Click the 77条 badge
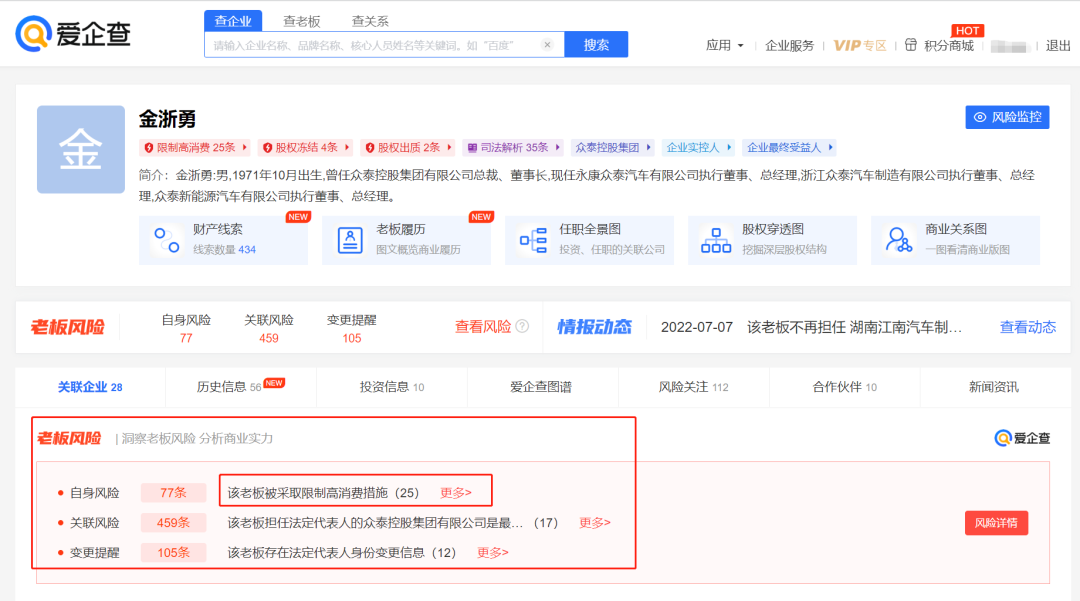 [174, 493]
